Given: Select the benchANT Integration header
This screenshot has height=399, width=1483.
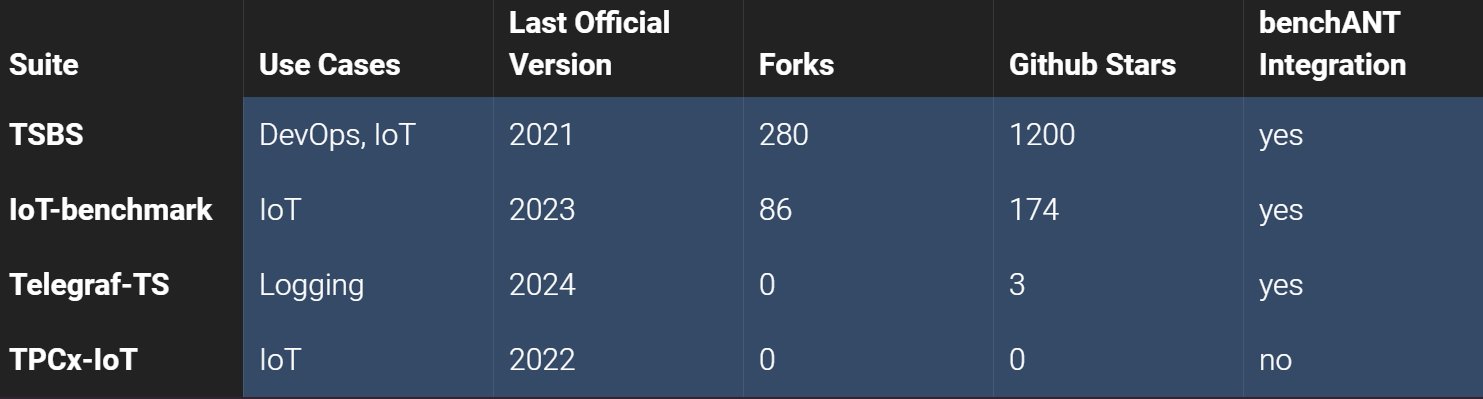Looking at the screenshot, I should pyautogui.click(x=1332, y=44).
